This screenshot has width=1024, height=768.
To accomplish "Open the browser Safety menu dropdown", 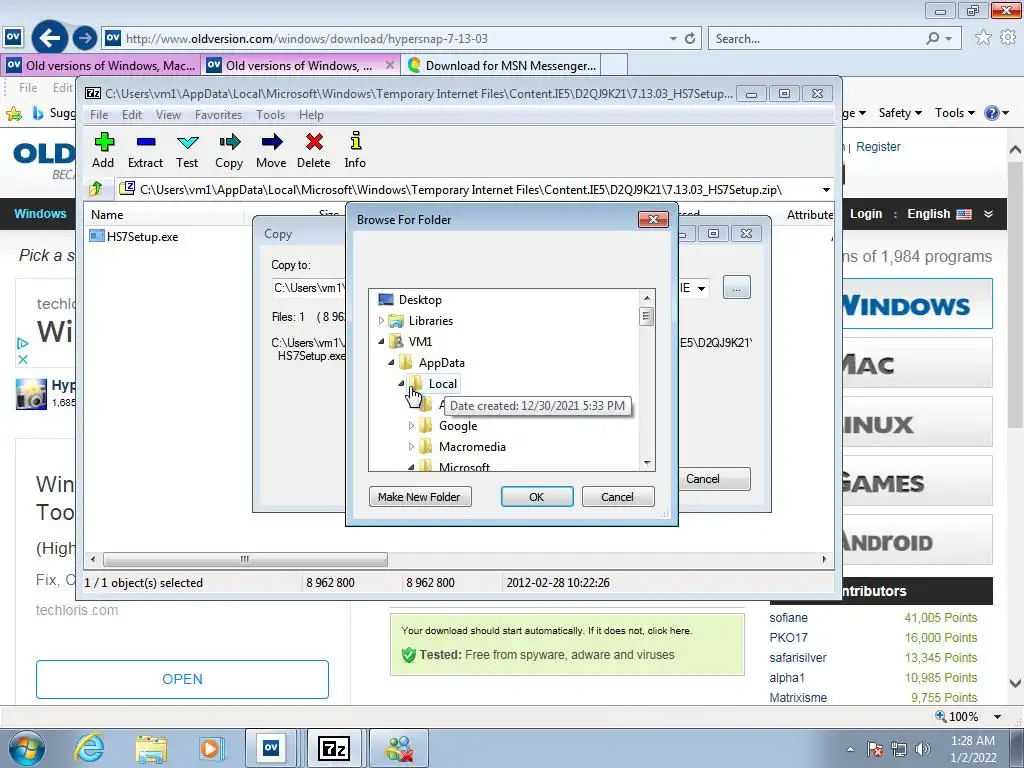I will pyautogui.click(x=901, y=113).
